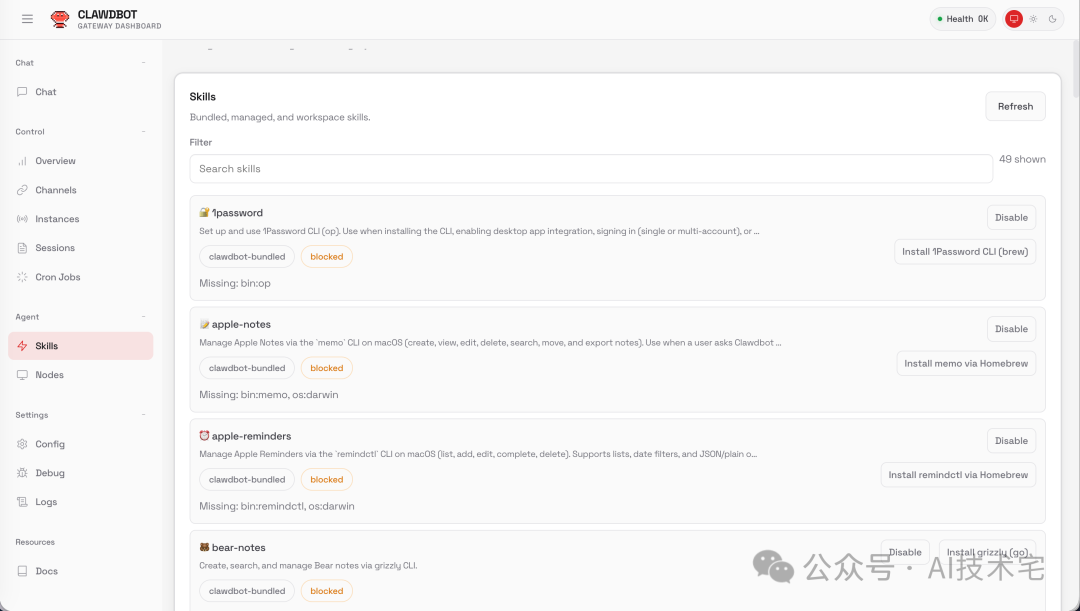Screen dimensions: 1080x611
Task: Click the Clawdbot lobster logo
Action: tap(60, 19)
